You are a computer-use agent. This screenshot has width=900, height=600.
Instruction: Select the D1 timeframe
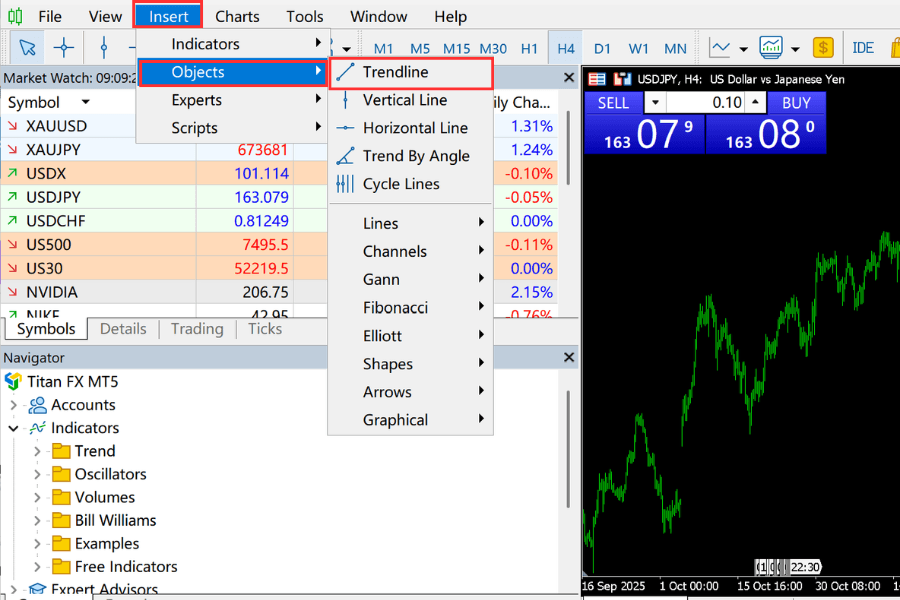pos(602,49)
